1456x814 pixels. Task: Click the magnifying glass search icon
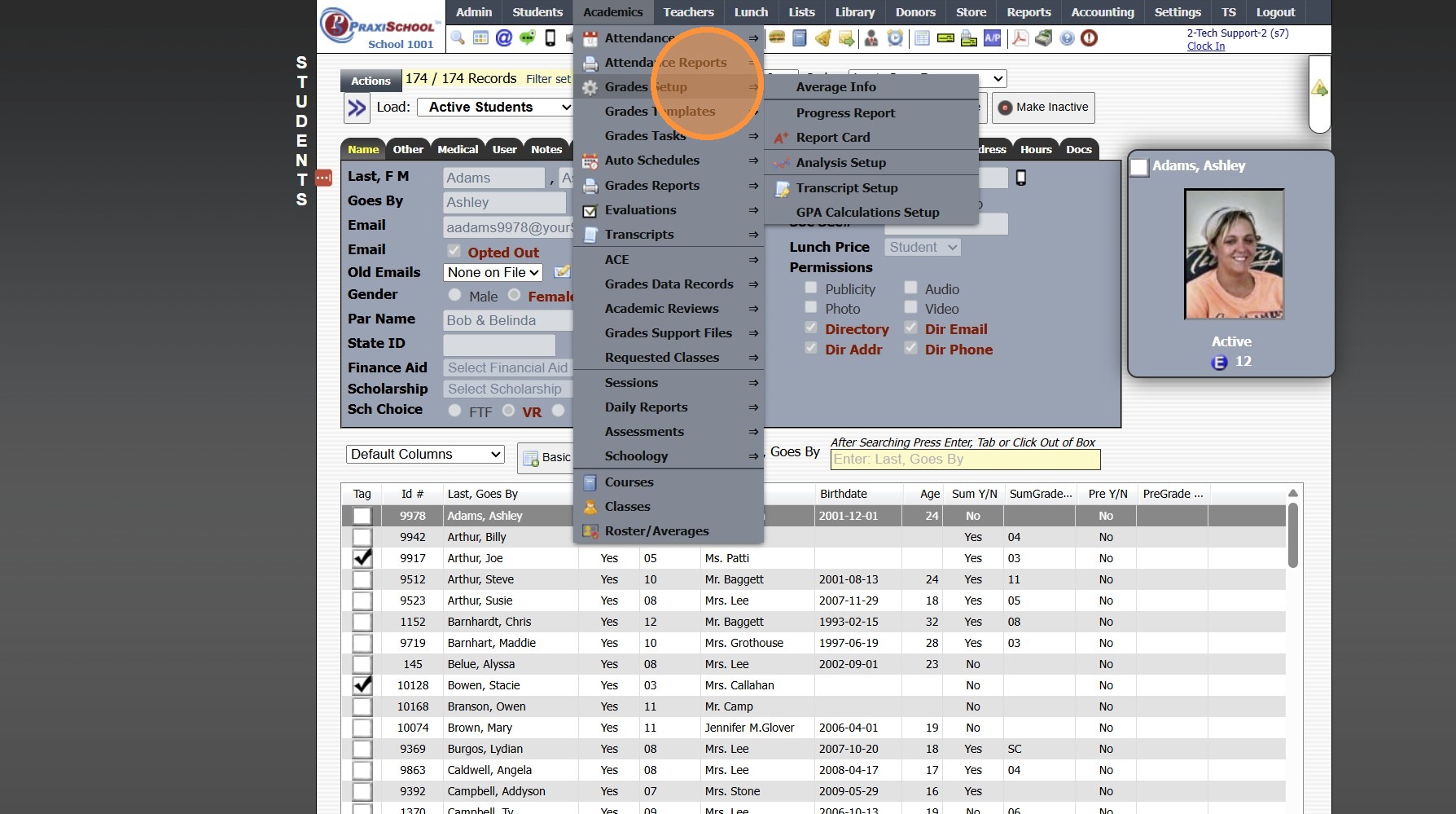pyautogui.click(x=458, y=37)
